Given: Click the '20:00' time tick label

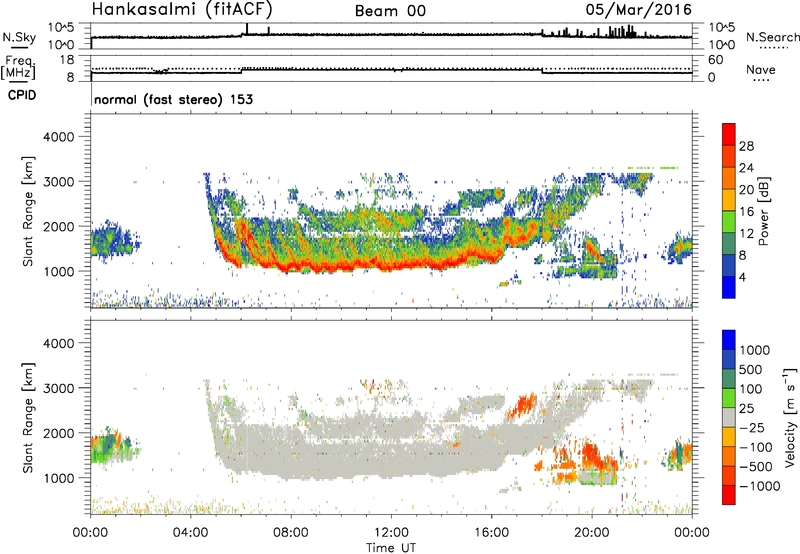Looking at the screenshot, I should [592, 533].
